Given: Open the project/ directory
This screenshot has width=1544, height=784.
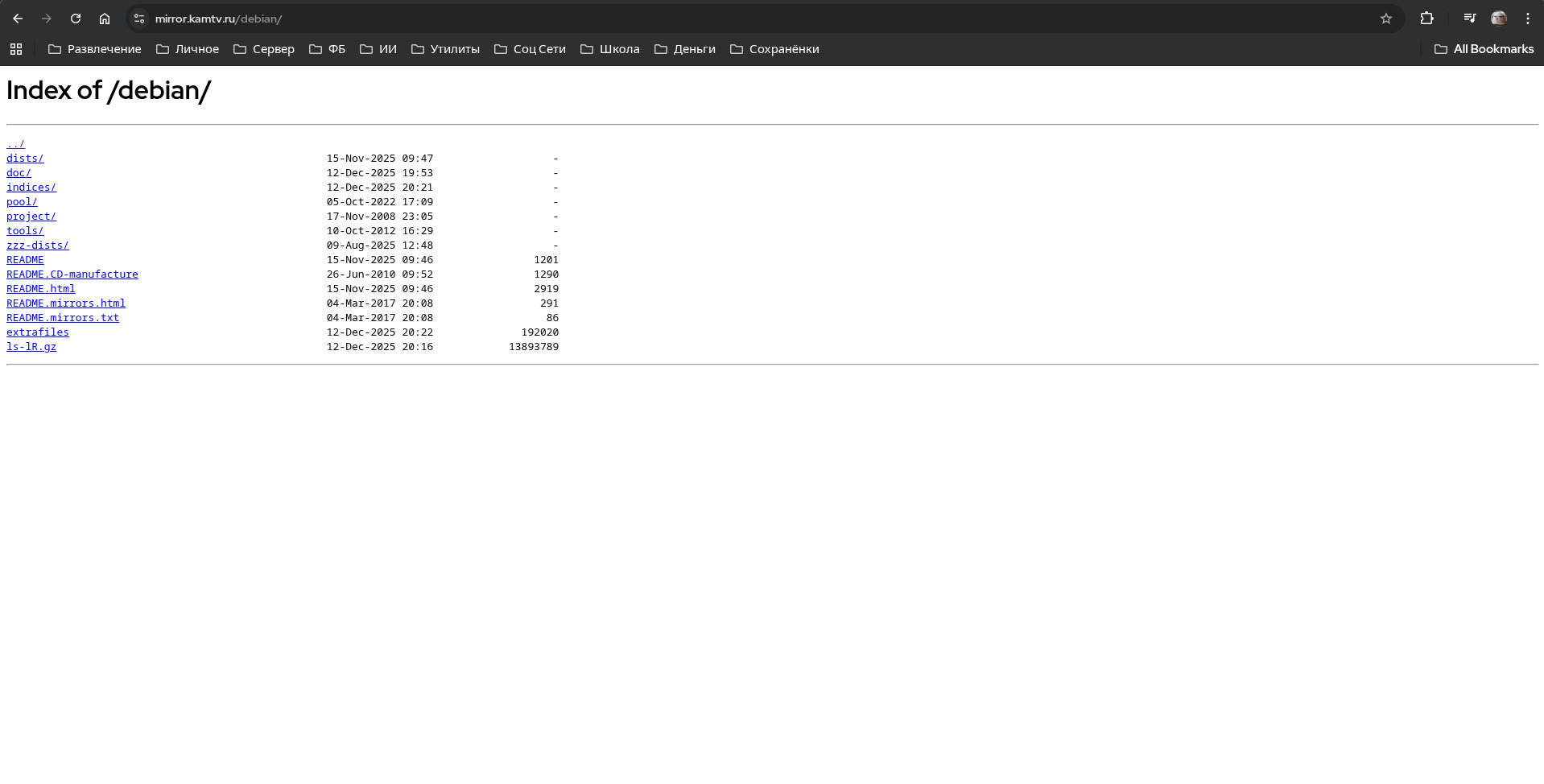Looking at the screenshot, I should pyautogui.click(x=31, y=217).
